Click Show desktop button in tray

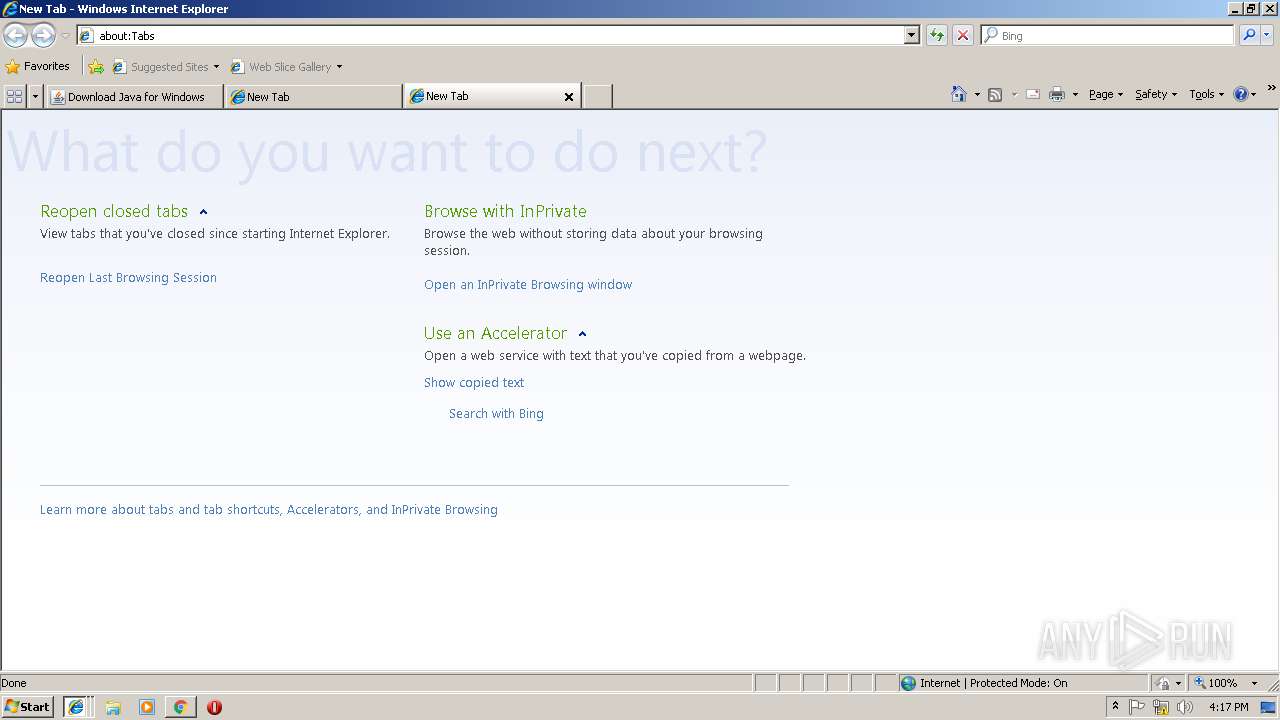(1269, 707)
